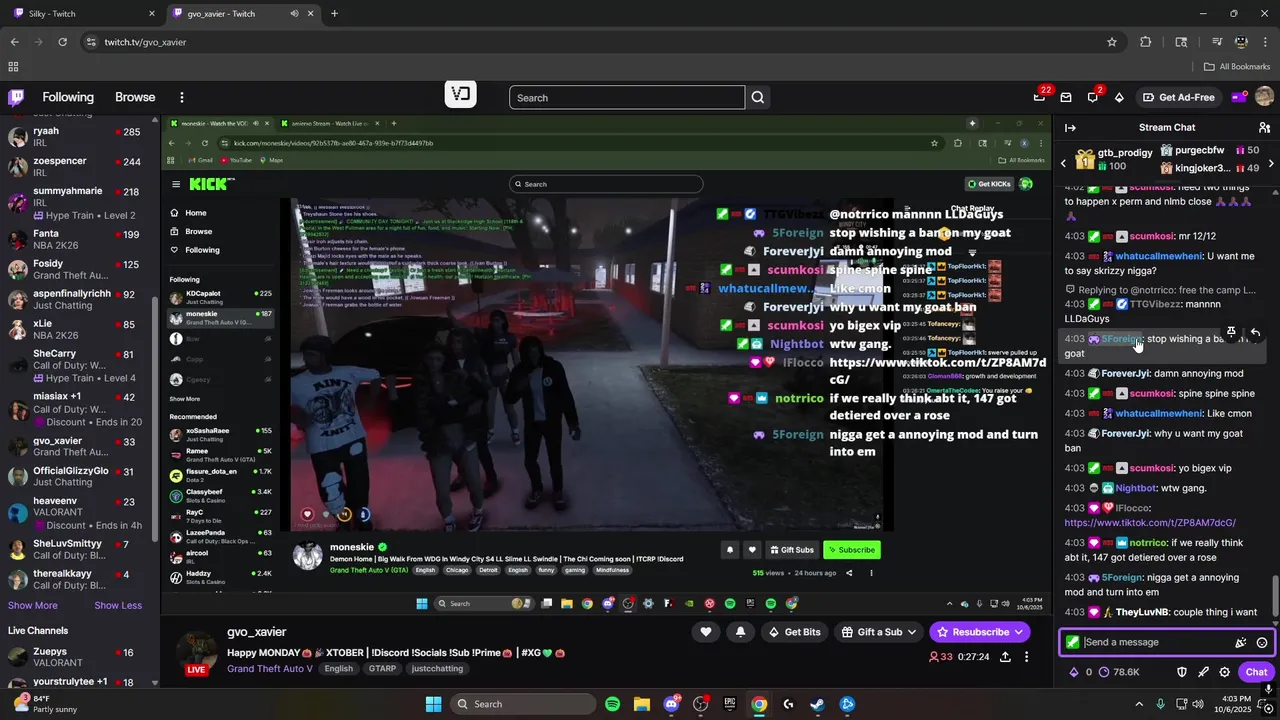Open the more options dots beside Browse
This screenshot has width=1280, height=720.
(x=181, y=97)
